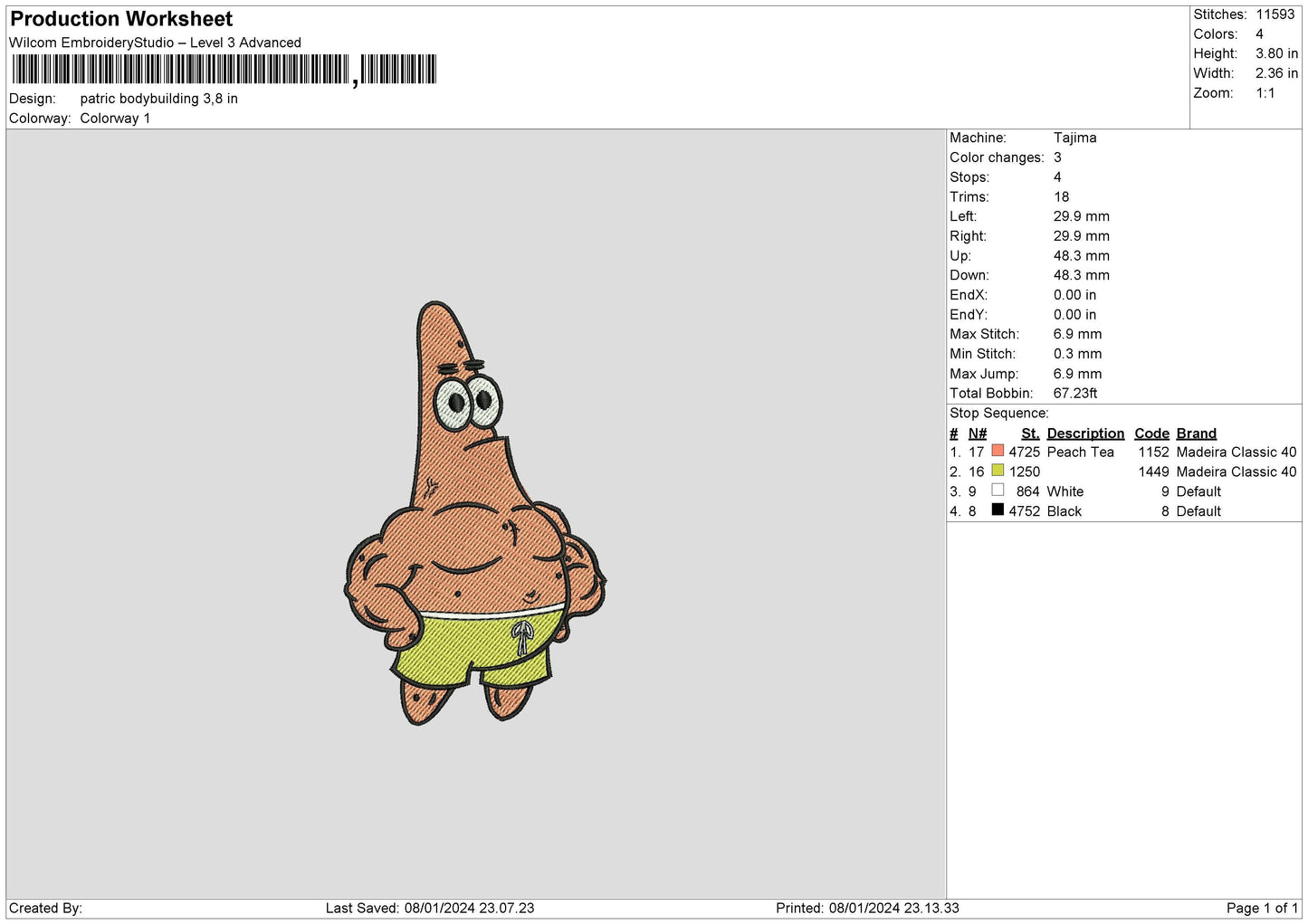The image size is (1308, 924).
Task: Click the Color changes value 3
Action: tap(1057, 157)
